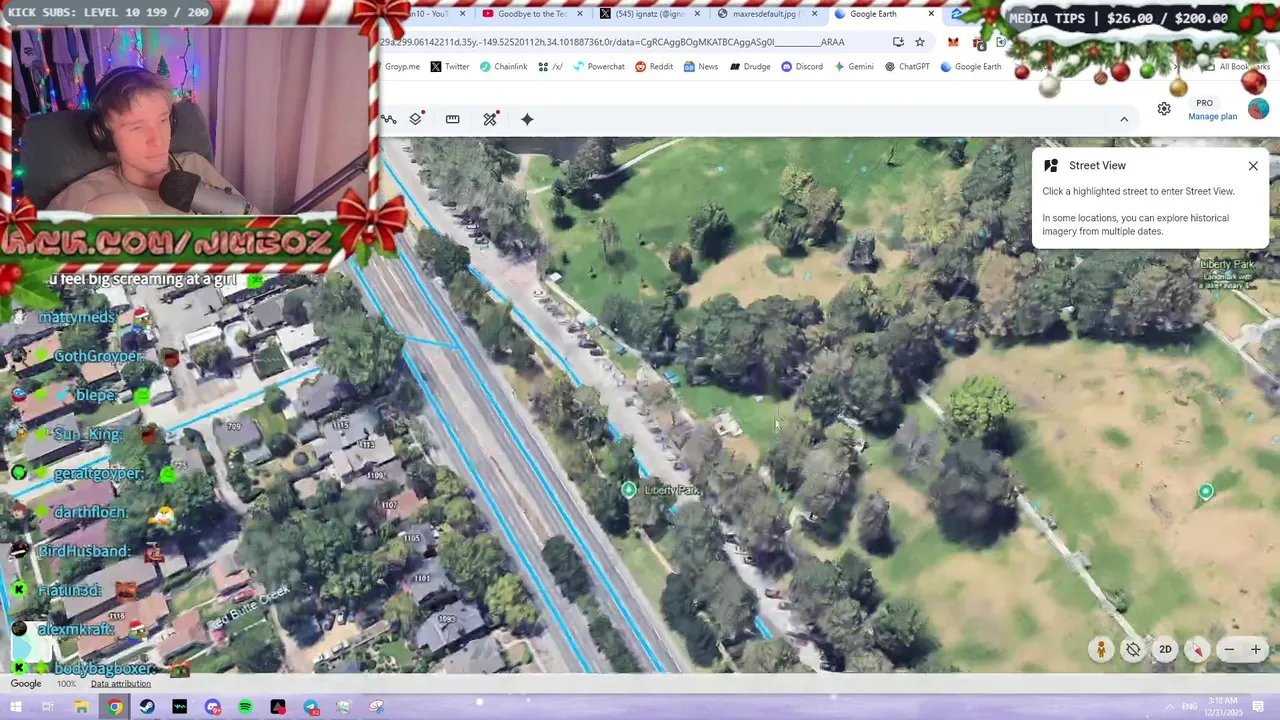
Task: Open File Explorer from the taskbar
Action: point(82,707)
